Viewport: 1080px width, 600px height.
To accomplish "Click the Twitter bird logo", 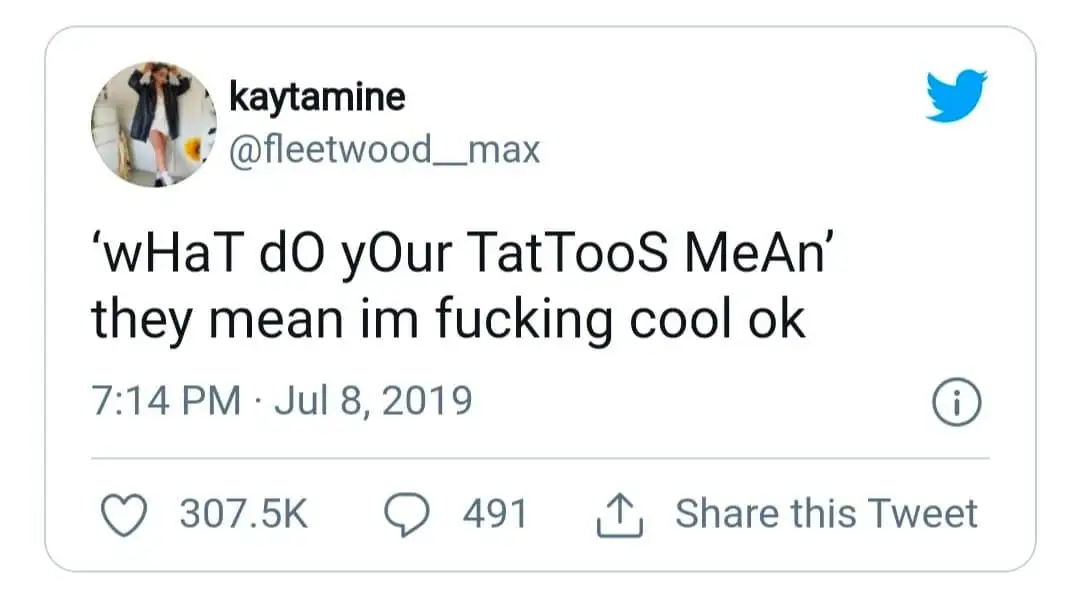I will point(955,96).
